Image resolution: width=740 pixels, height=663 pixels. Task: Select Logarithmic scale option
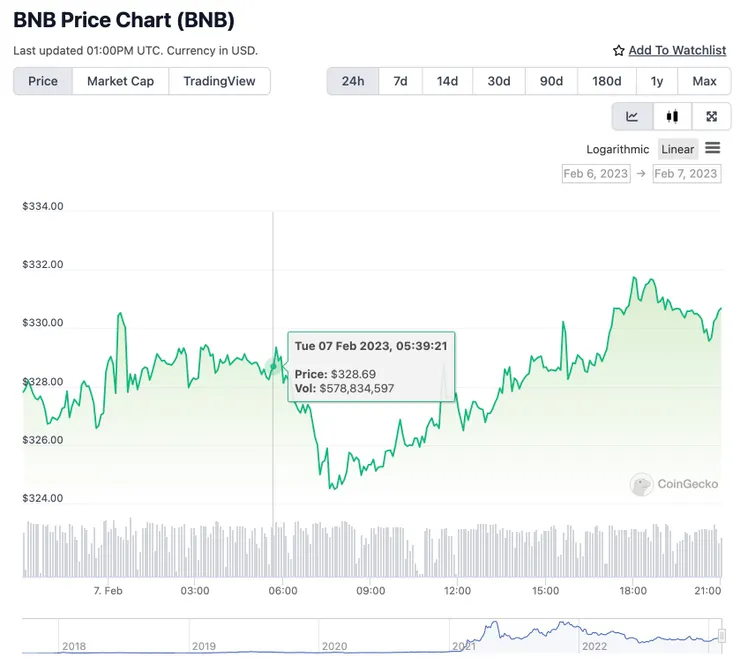[x=618, y=149]
